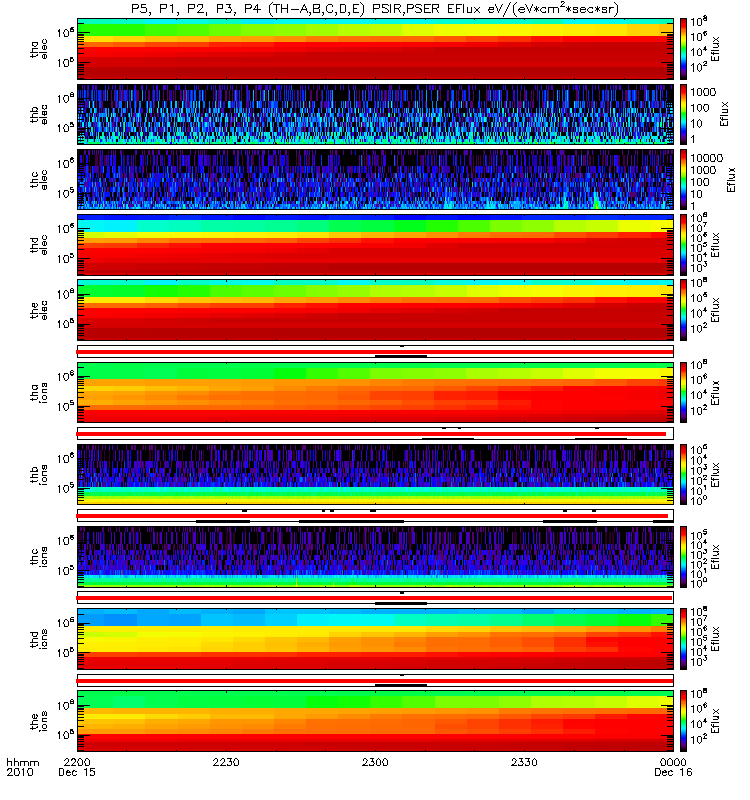Click the "2010" year label

(20, 772)
